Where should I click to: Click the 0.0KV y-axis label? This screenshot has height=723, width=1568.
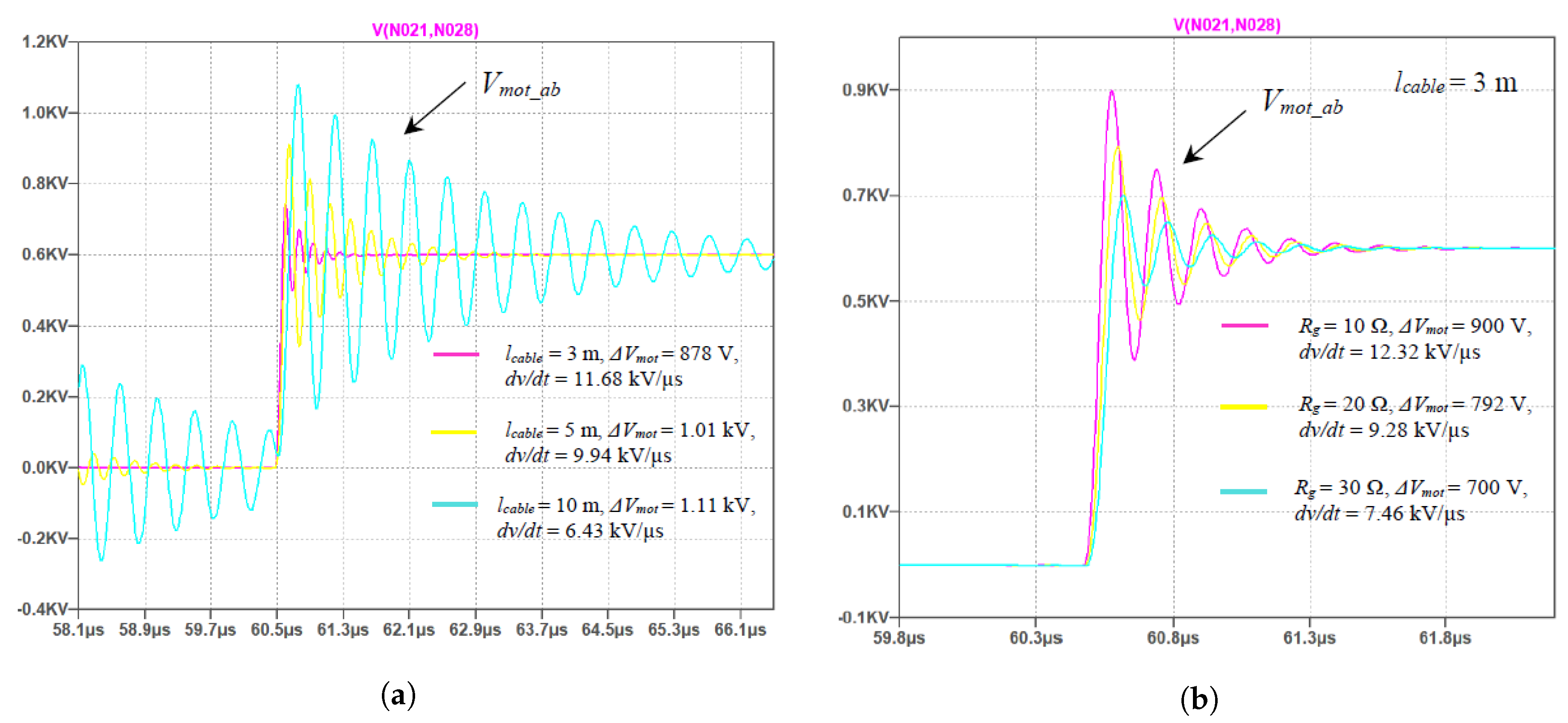coord(44,468)
